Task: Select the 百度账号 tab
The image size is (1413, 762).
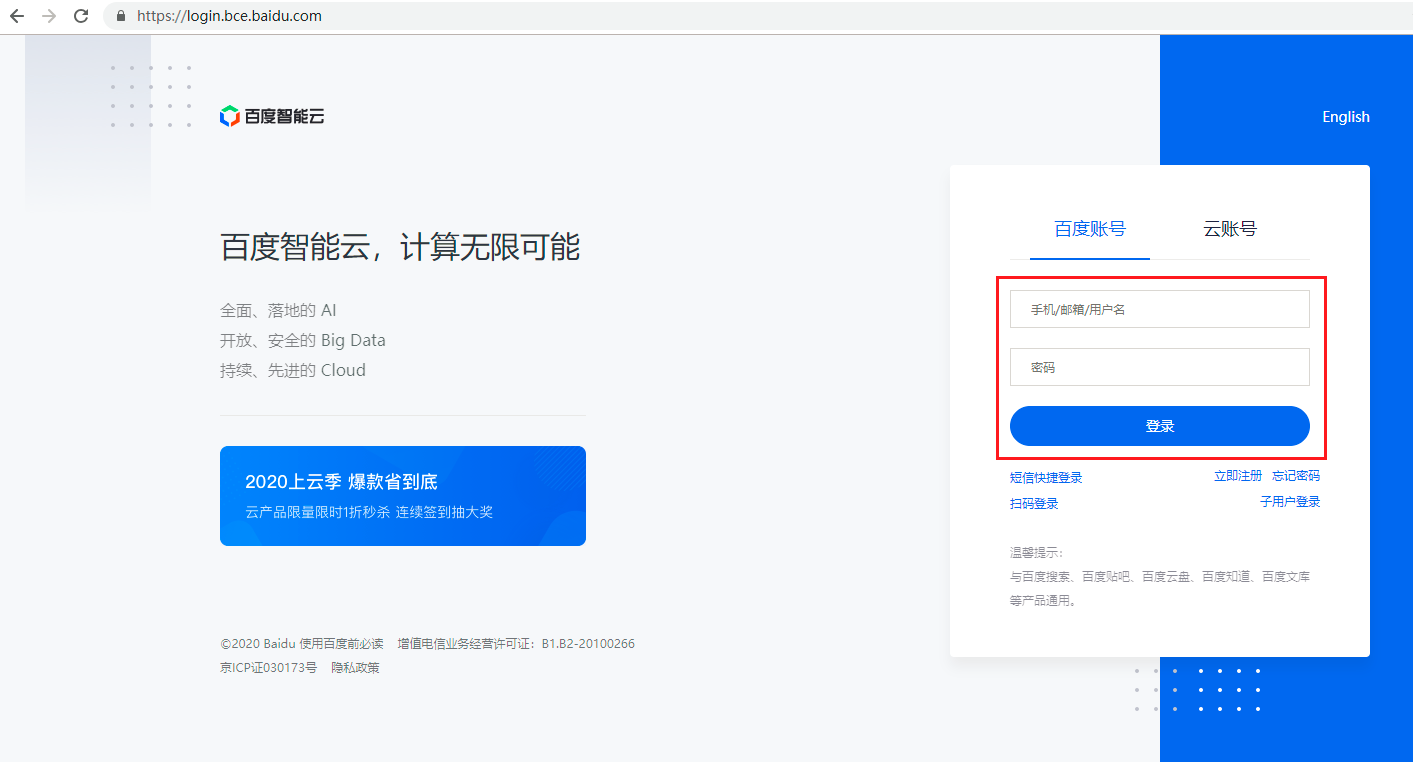Action: coord(1090,229)
